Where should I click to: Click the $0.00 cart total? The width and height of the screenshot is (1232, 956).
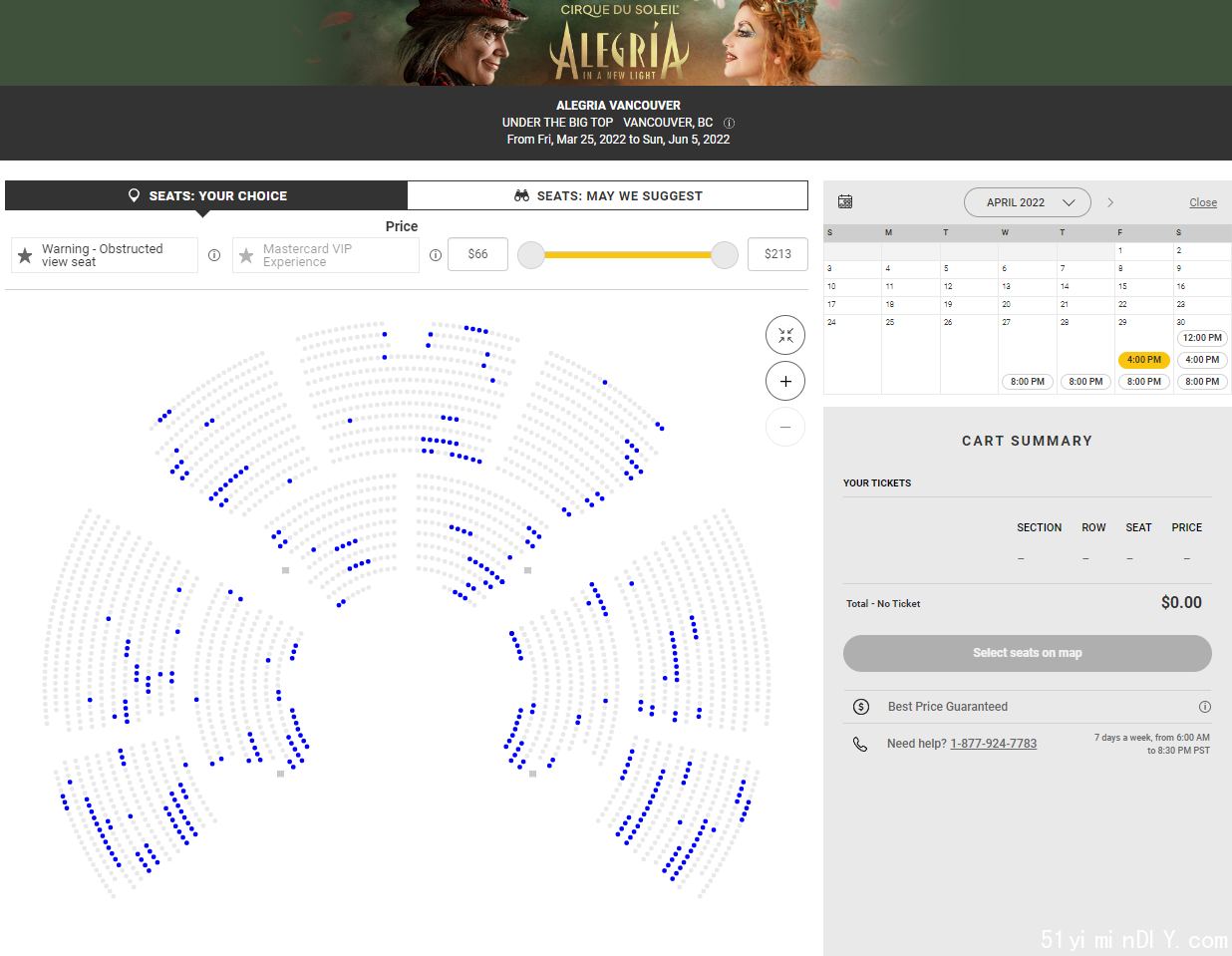pyautogui.click(x=1181, y=602)
